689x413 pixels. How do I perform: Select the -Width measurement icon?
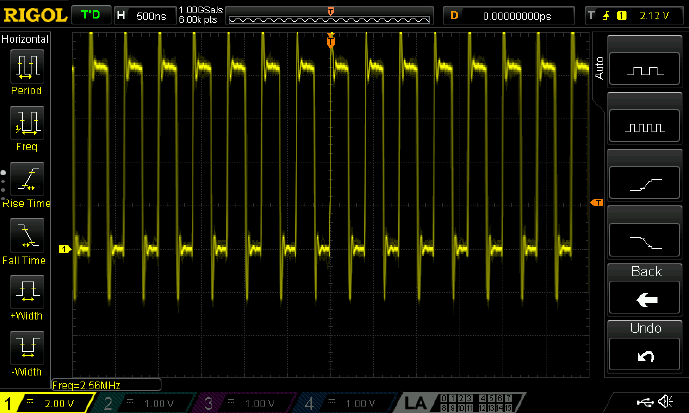click(27, 348)
